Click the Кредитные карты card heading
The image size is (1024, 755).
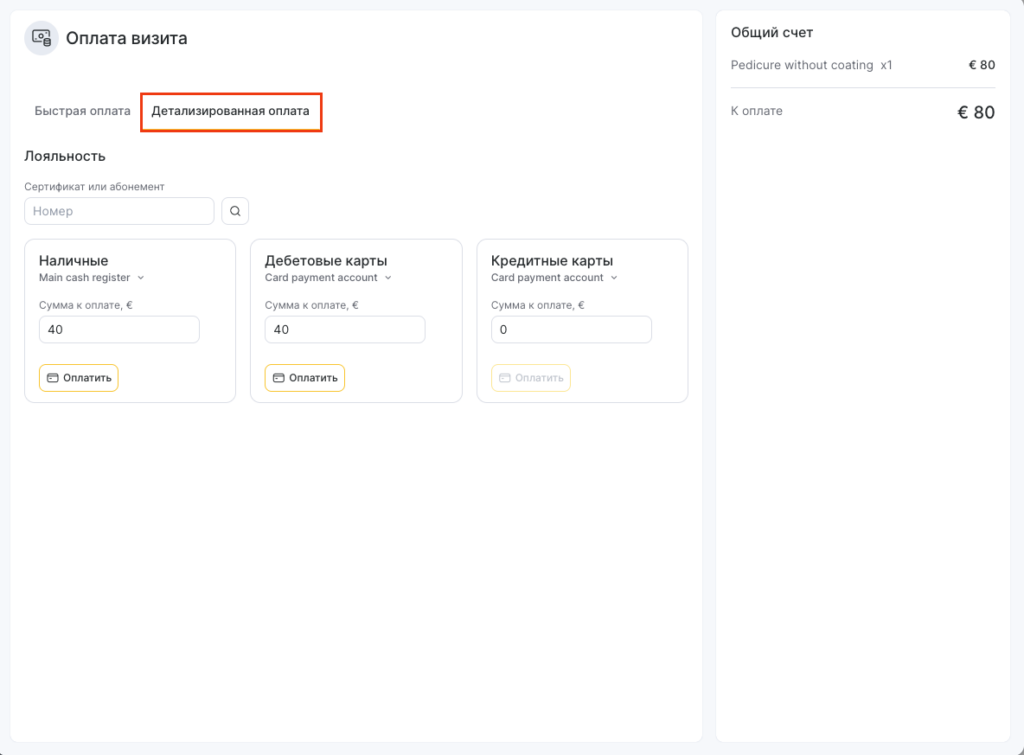(552, 261)
